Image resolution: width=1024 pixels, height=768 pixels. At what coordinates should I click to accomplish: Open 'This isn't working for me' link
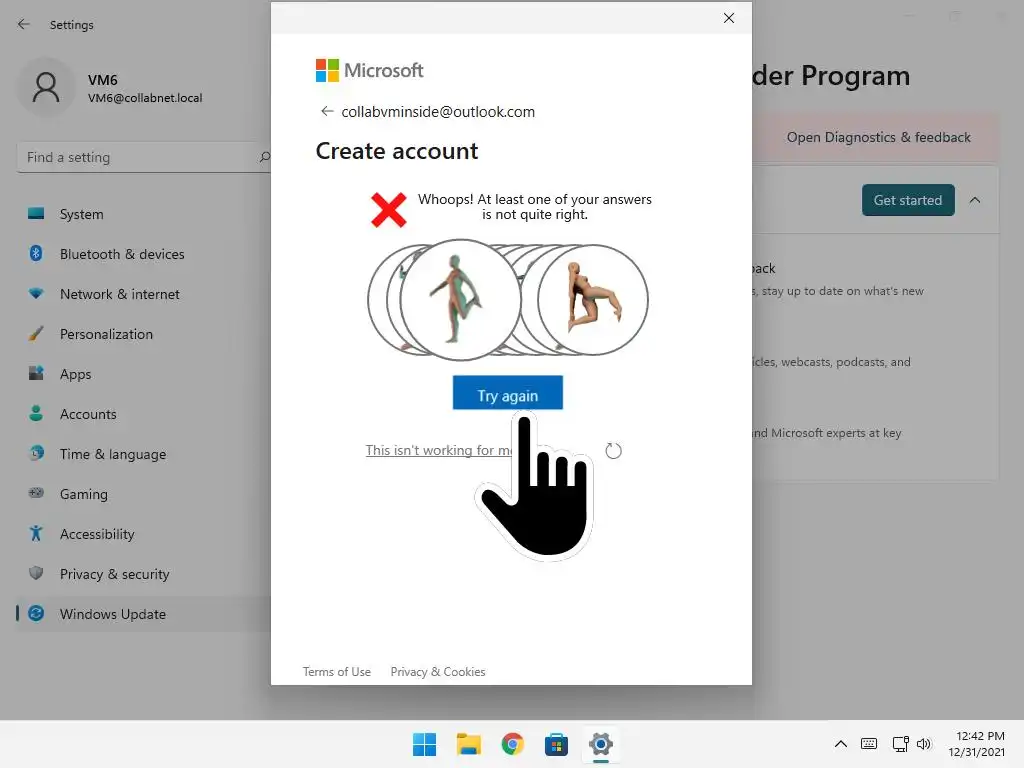click(x=439, y=450)
